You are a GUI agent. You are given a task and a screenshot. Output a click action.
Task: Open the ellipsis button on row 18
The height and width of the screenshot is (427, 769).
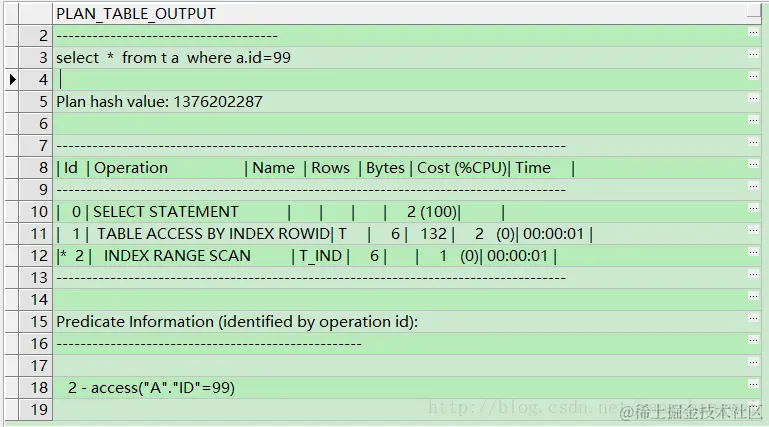tap(754, 385)
